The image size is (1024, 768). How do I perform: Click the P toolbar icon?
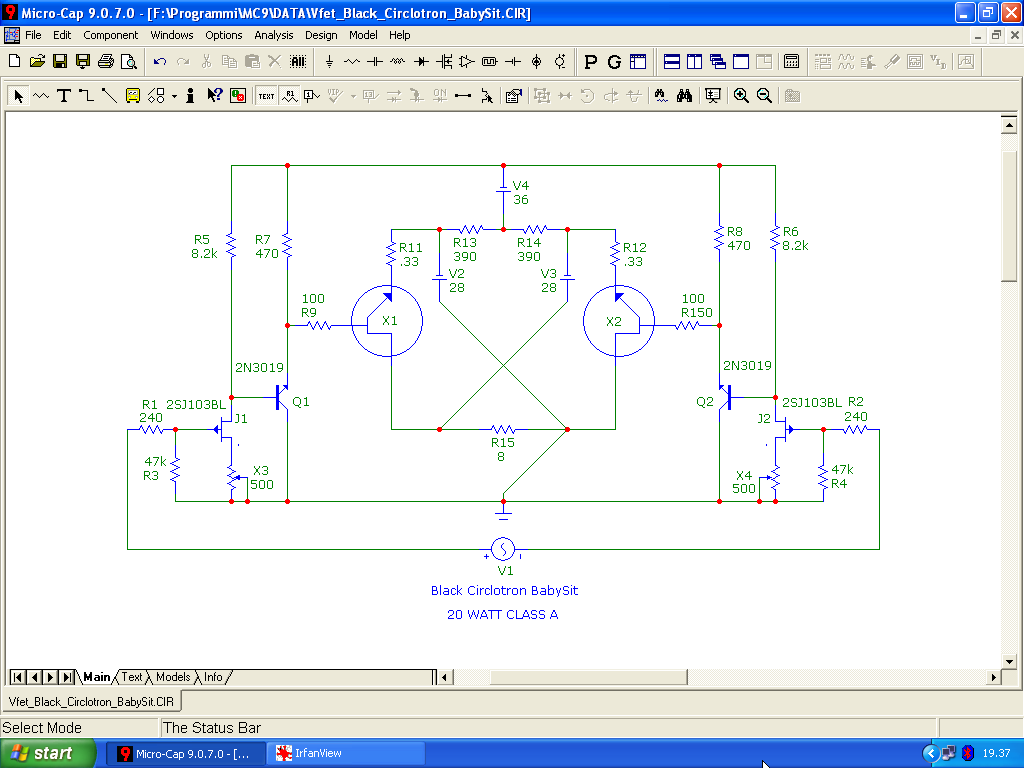(x=590, y=61)
